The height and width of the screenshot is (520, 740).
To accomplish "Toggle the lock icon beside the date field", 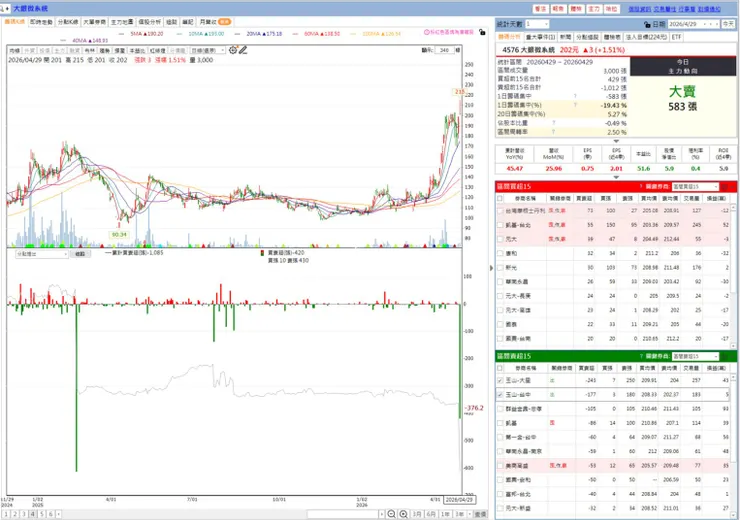I will click(x=647, y=24).
